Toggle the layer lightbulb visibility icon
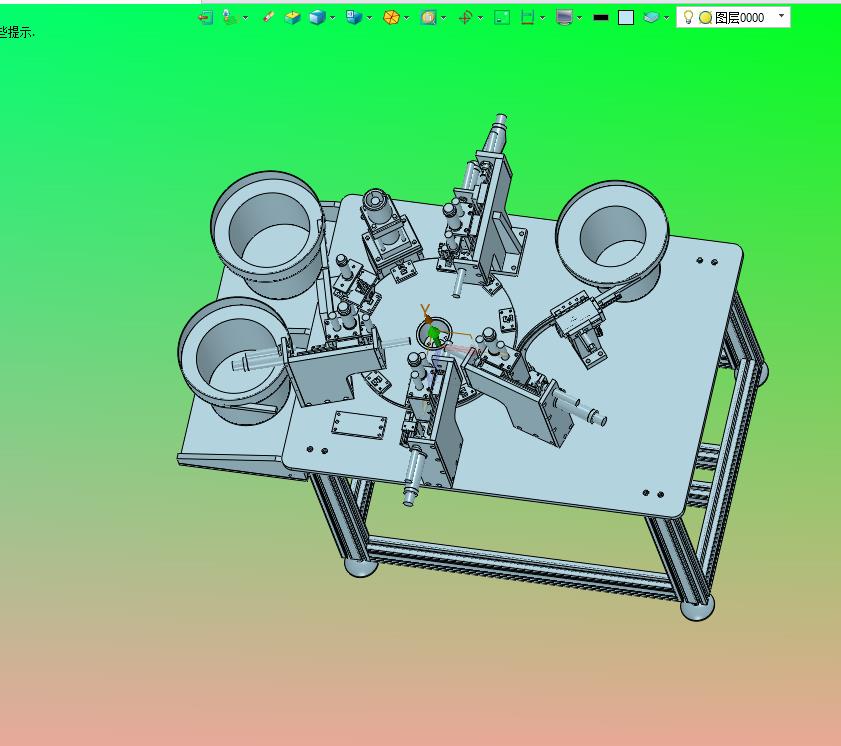 coord(688,18)
